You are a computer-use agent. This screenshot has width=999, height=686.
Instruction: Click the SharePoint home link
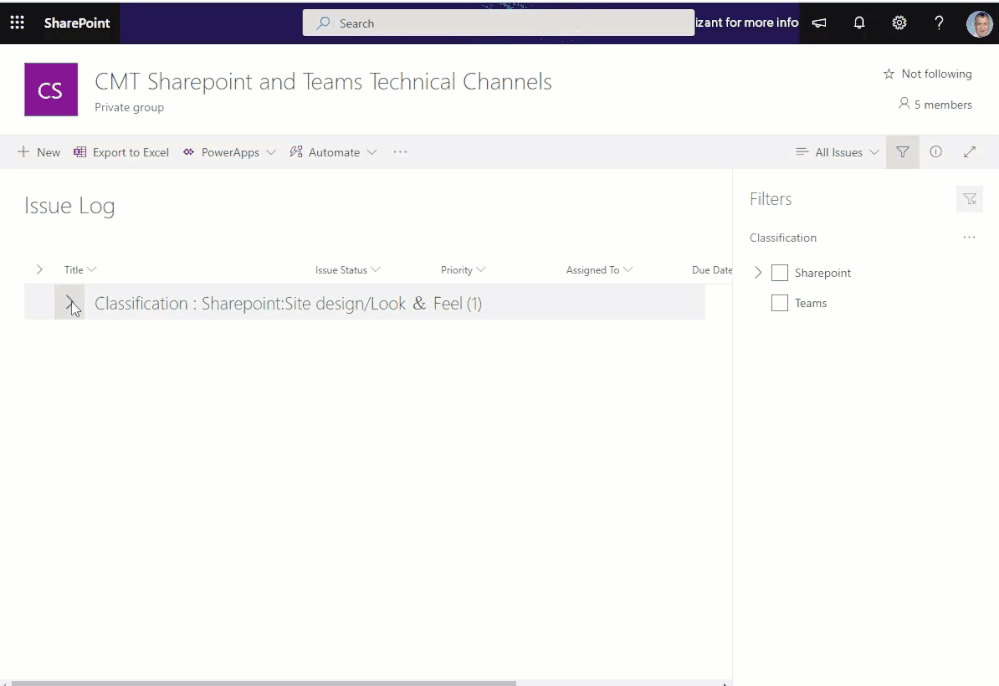coord(77,23)
